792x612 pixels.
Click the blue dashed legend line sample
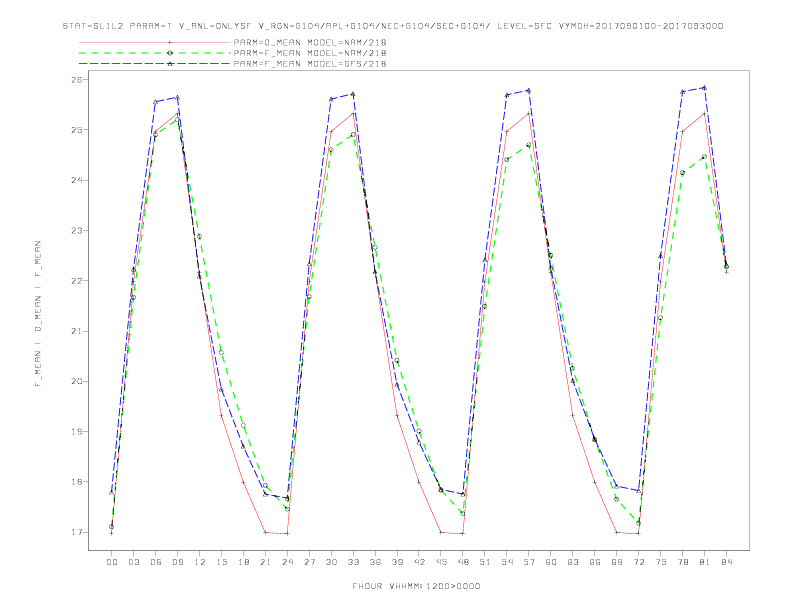point(155,64)
